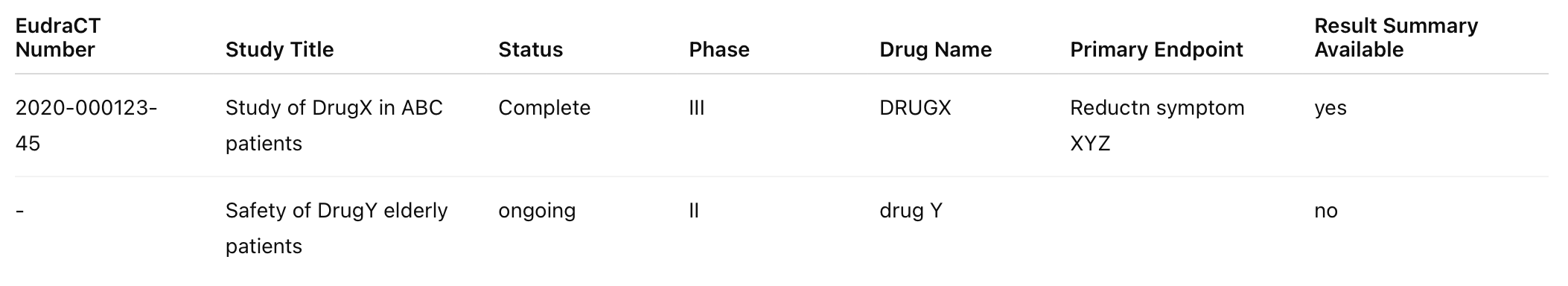Select the EudraCT Number column header
1568x286 pixels.
tap(58, 37)
